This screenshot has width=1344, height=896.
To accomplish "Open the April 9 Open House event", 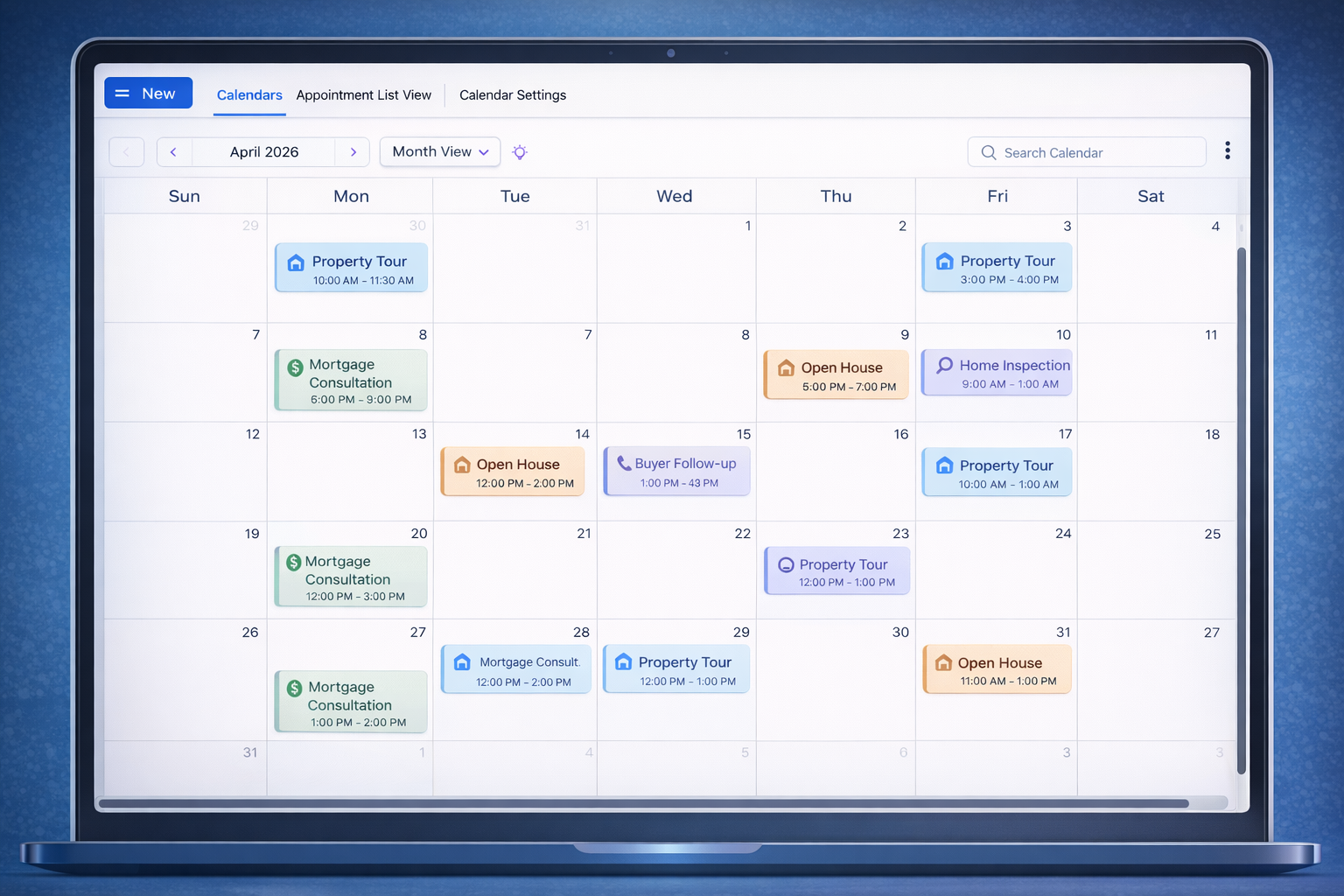I will [x=835, y=374].
